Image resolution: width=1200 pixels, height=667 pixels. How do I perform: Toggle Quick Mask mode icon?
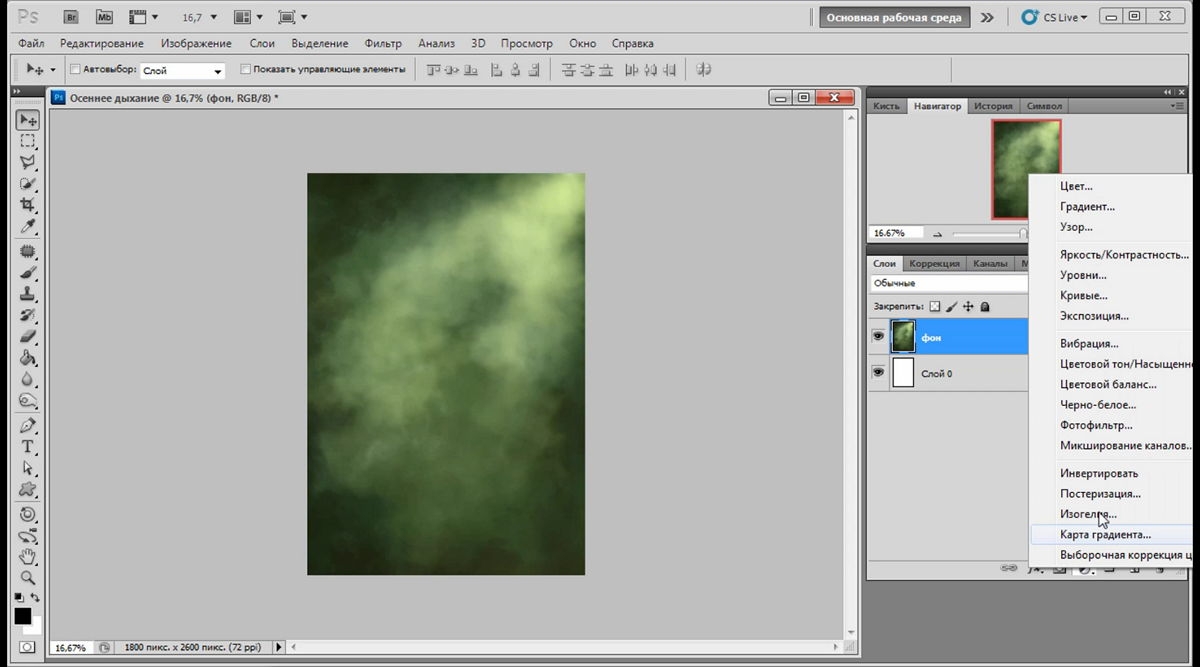27,647
